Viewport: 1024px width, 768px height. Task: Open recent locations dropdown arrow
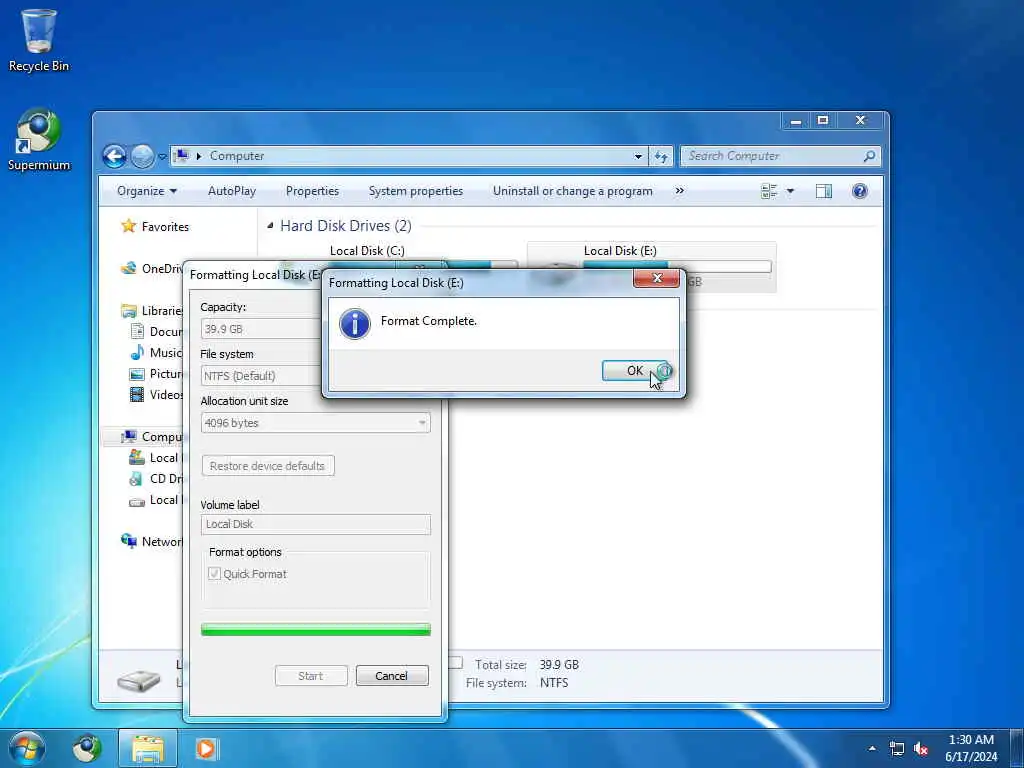(x=162, y=157)
